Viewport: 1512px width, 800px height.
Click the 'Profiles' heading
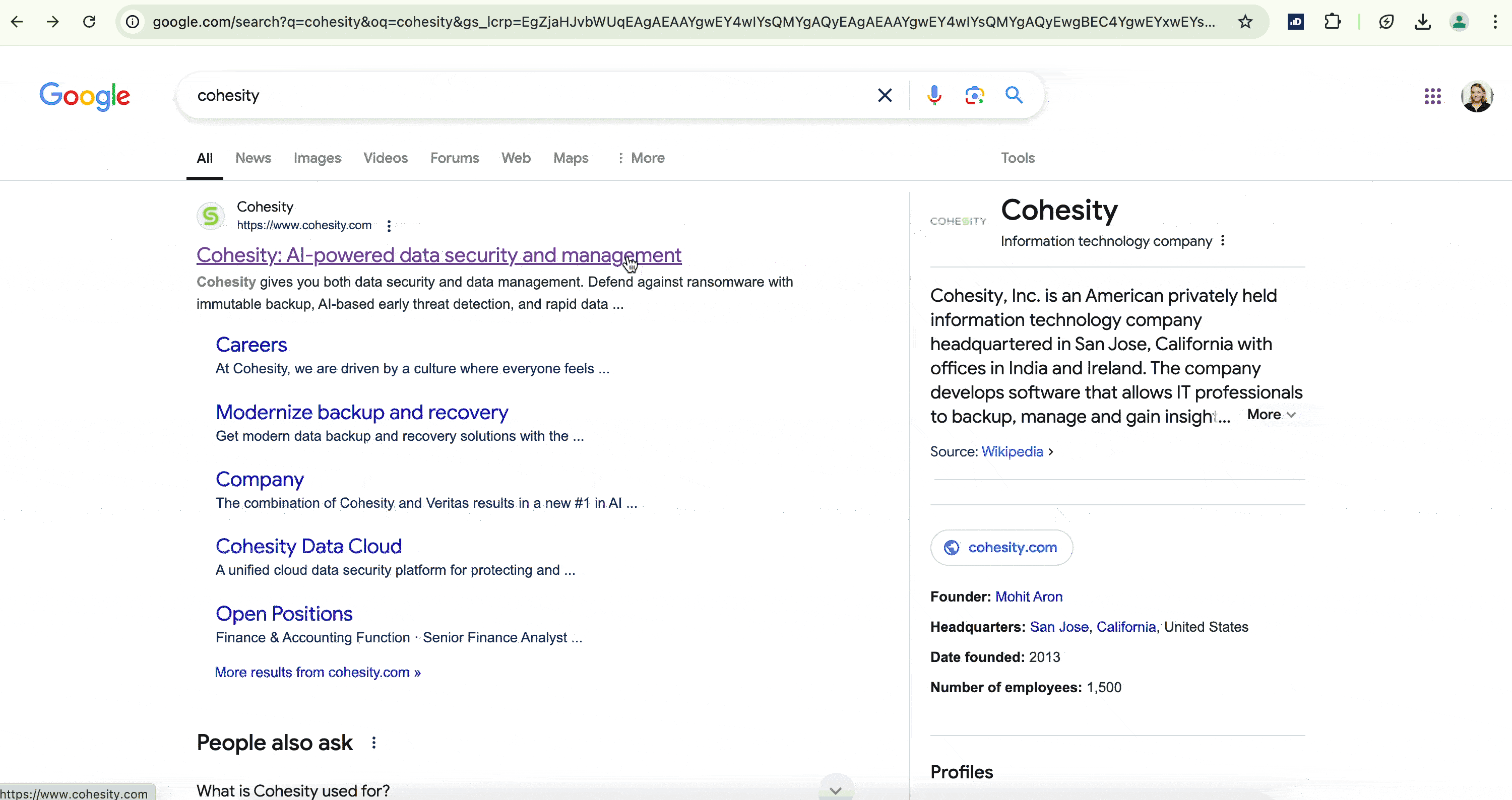[x=962, y=772]
